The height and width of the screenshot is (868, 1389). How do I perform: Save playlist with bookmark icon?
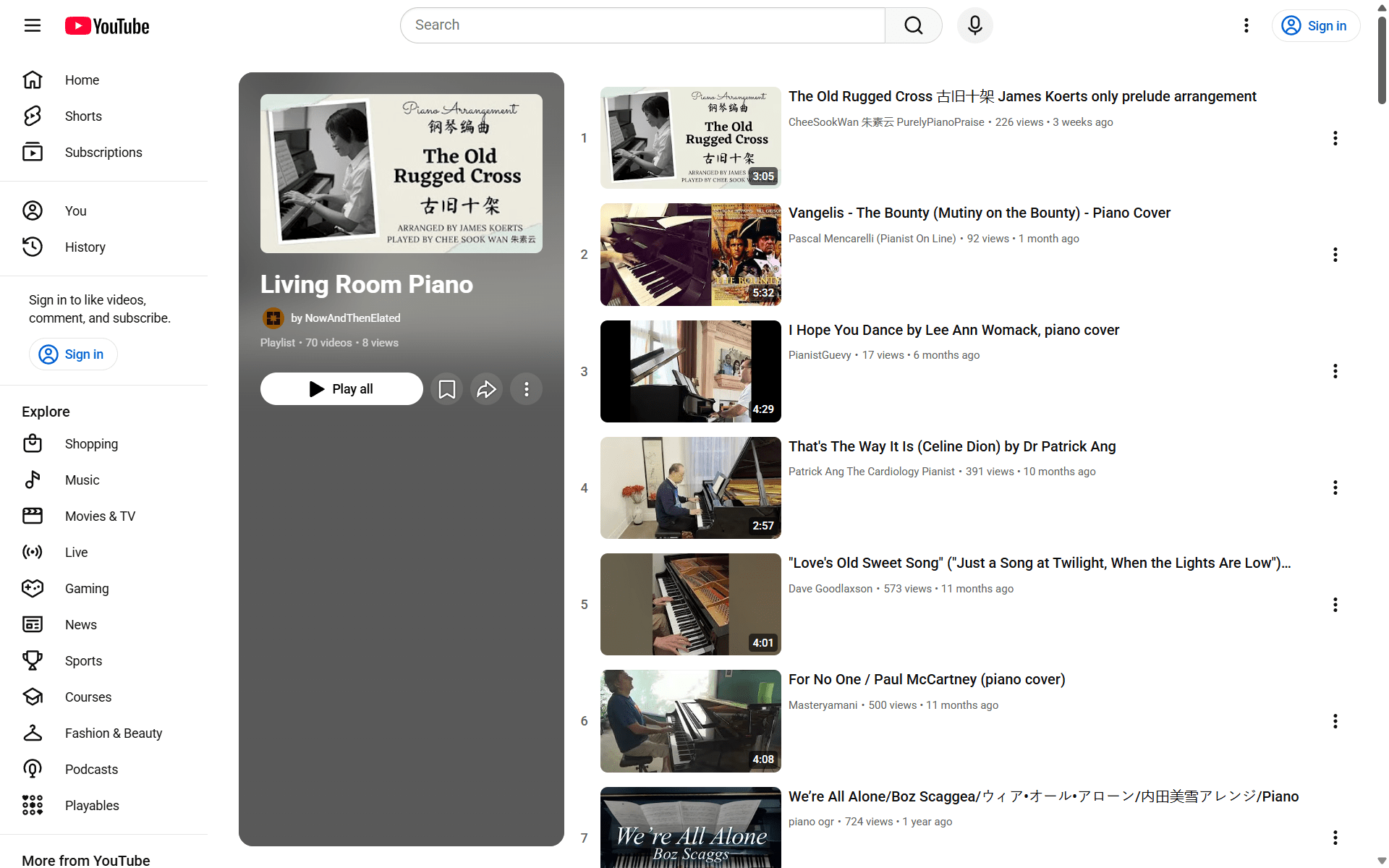[447, 389]
